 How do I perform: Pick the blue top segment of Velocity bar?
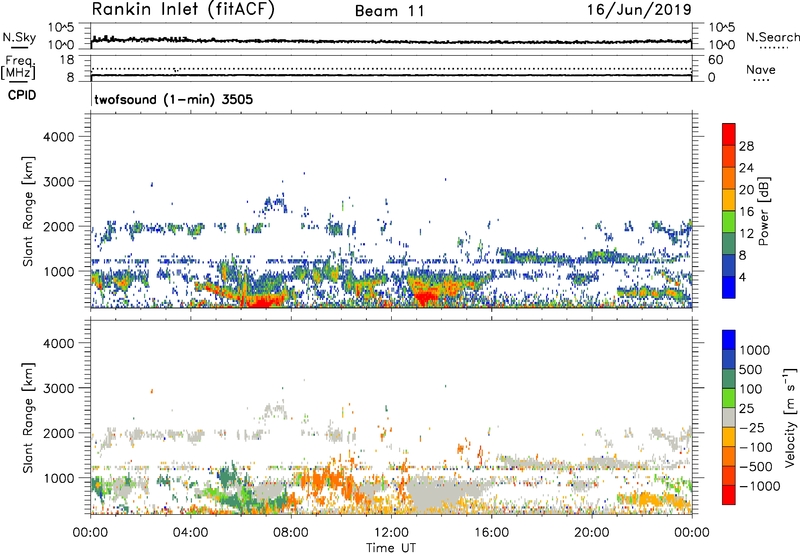[x=729, y=340]
